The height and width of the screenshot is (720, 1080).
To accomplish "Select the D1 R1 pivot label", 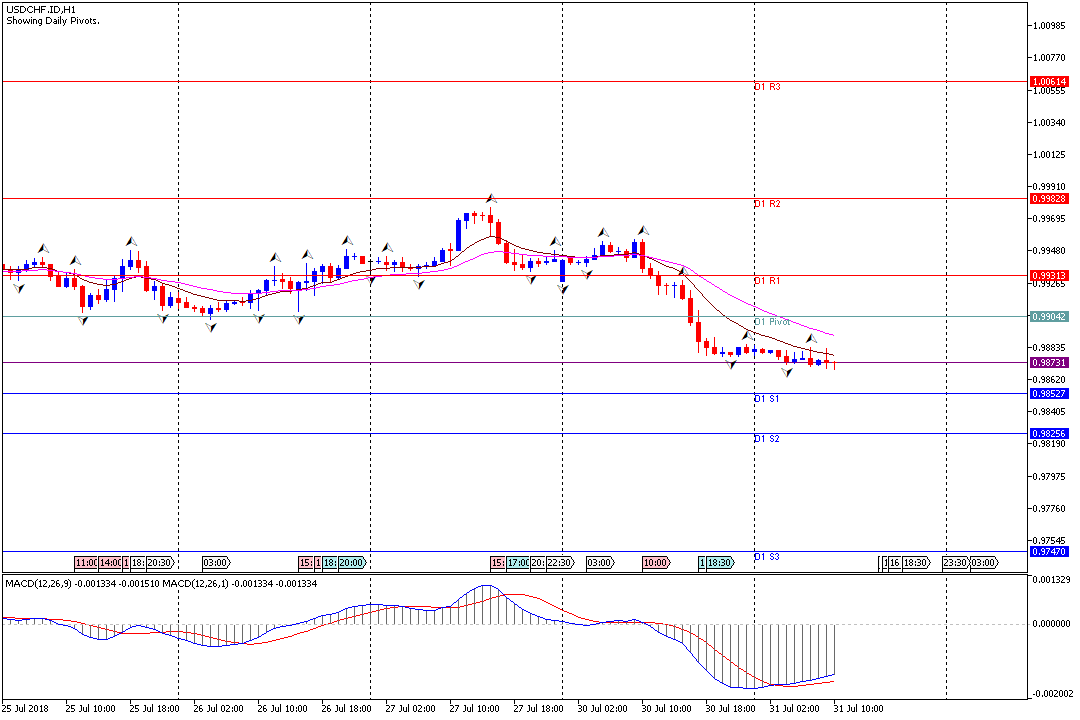I will [x=767, y=280].
